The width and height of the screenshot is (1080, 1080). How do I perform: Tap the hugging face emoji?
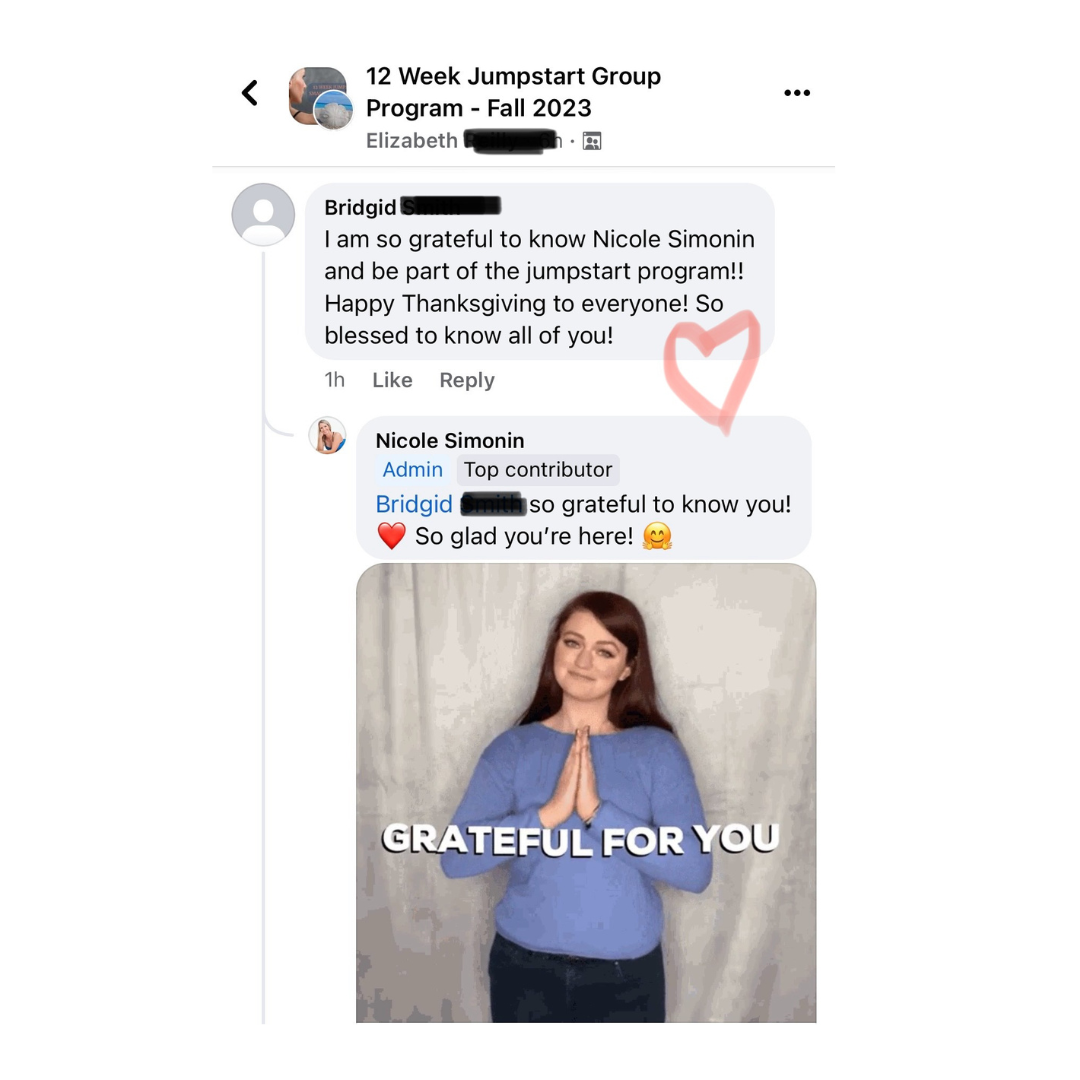[x=657, y=536]
